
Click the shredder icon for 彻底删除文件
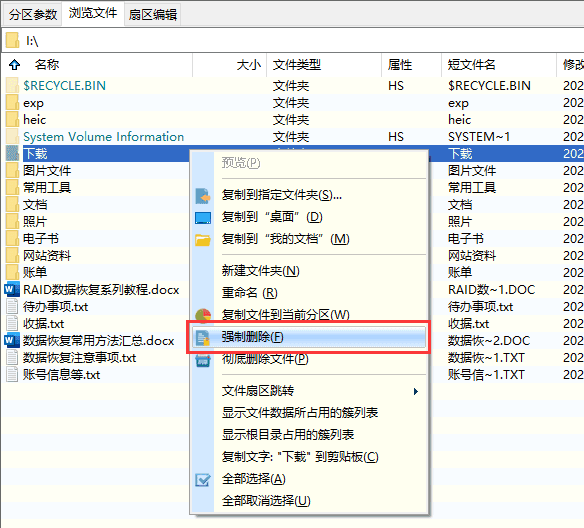pos(203,360)
